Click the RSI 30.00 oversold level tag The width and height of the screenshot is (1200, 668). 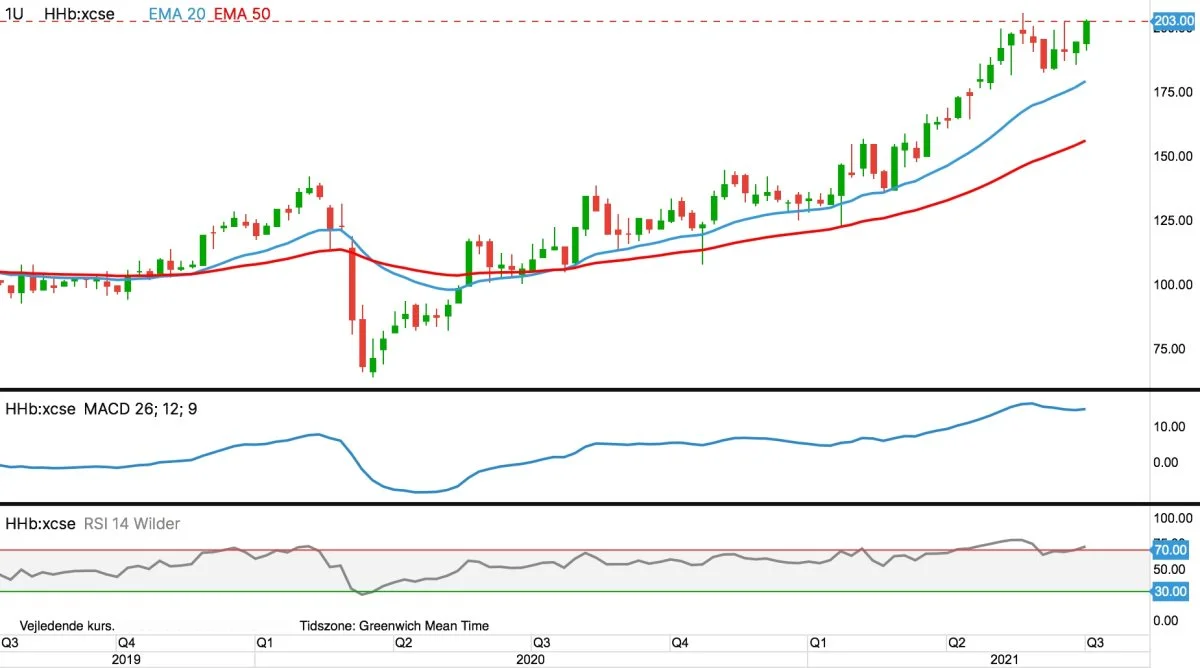coord(1170,591)
